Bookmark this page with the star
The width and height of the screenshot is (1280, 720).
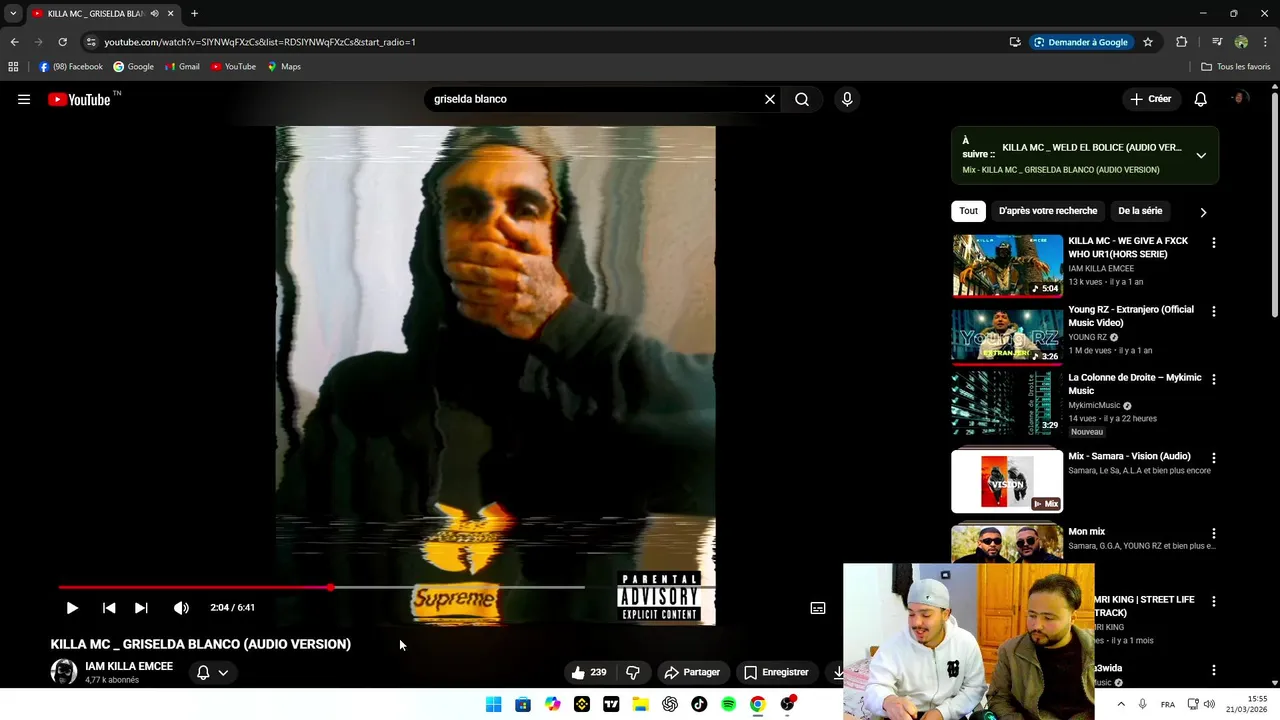[1148, 42]
